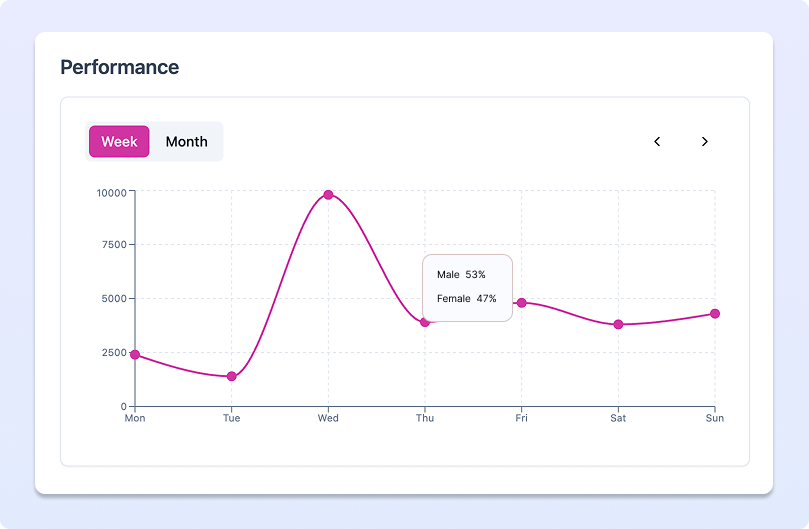
Task: Select the Monday data point on chart
Action: (135, 355)
